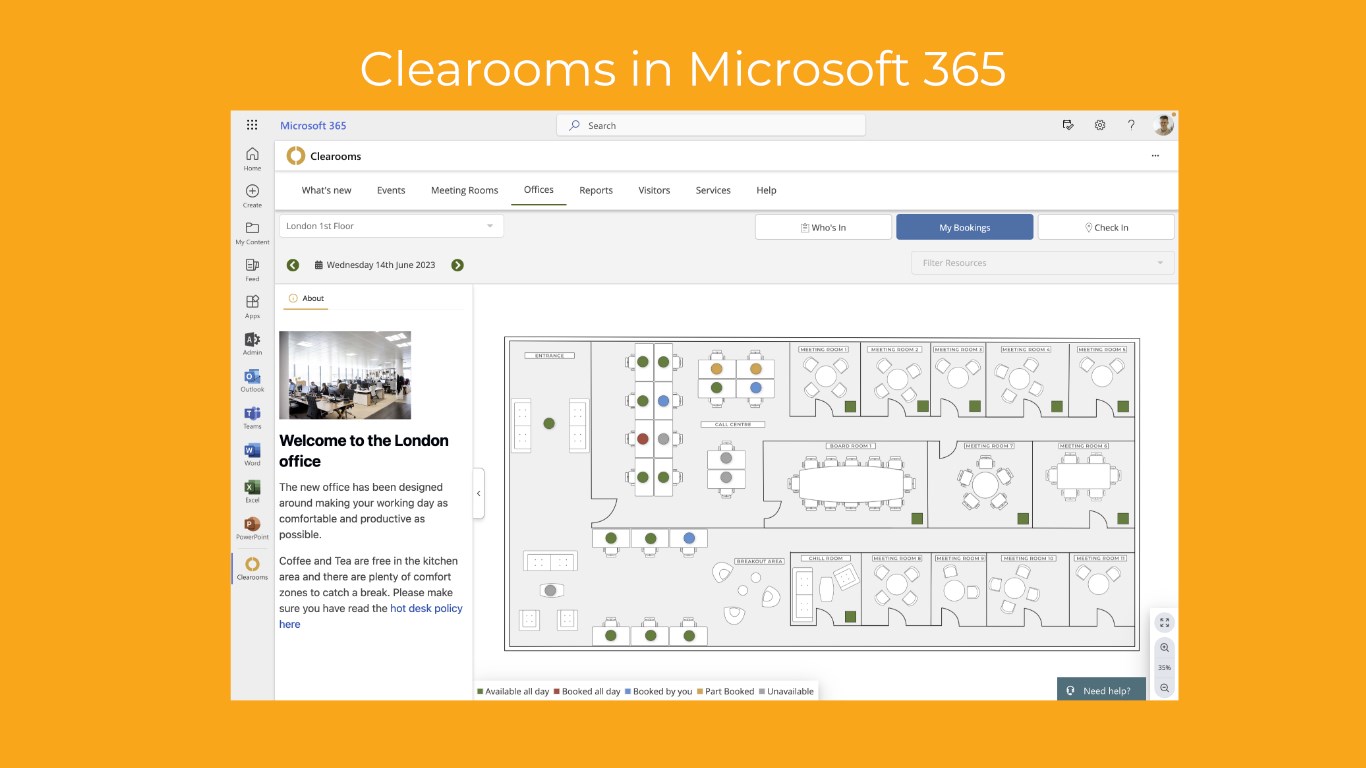
Task: Launch Outlook from the sidebar
Action: click(x=252, y=380)
